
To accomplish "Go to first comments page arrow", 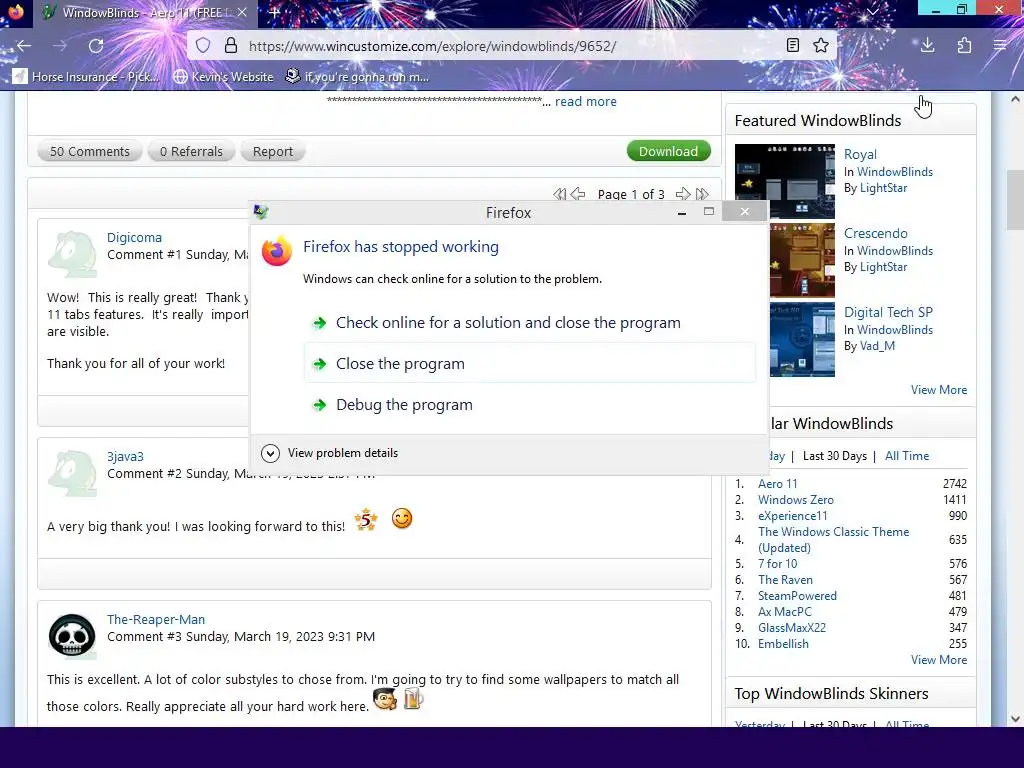I will [560, 194].
